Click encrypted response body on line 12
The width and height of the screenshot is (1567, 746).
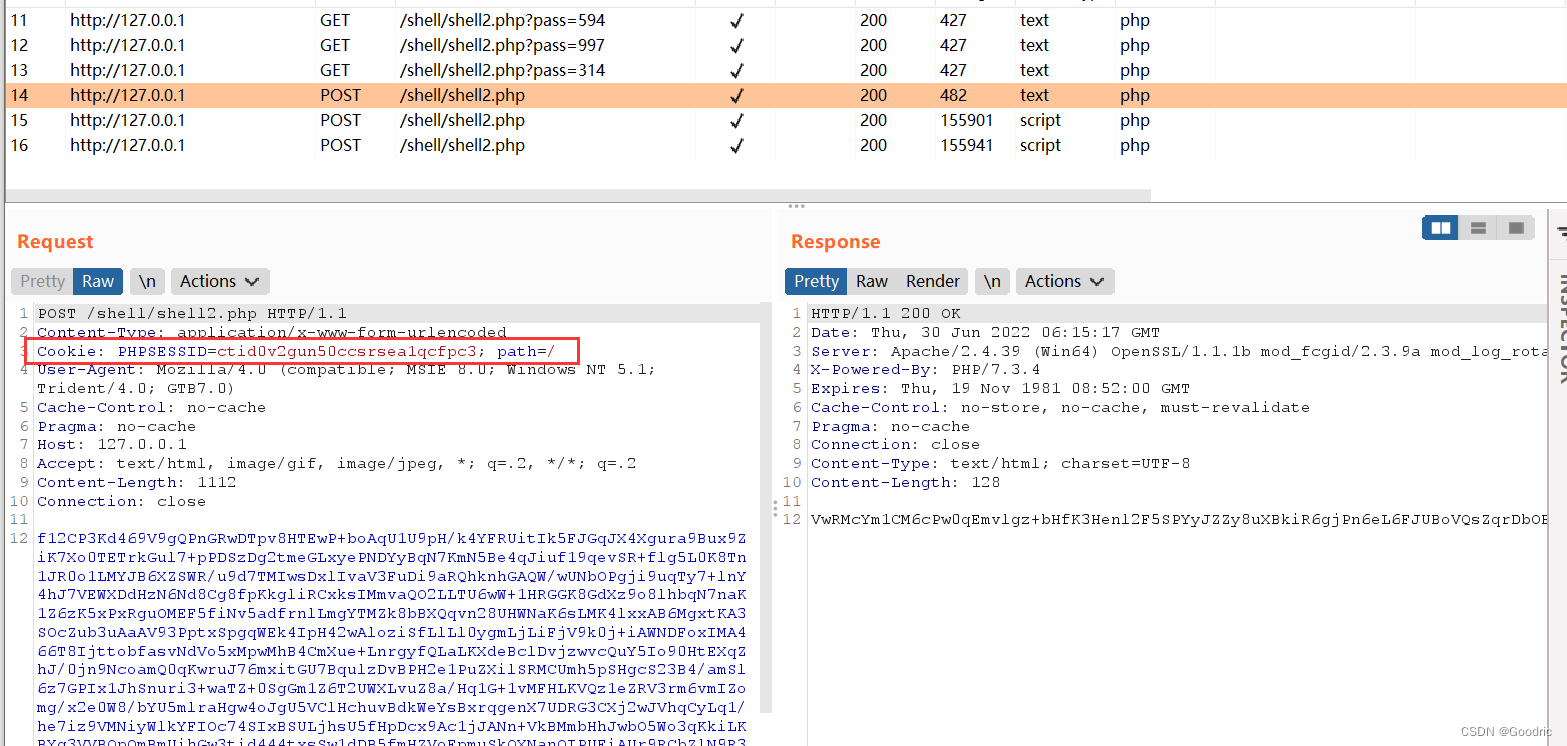coord(1179,519)
